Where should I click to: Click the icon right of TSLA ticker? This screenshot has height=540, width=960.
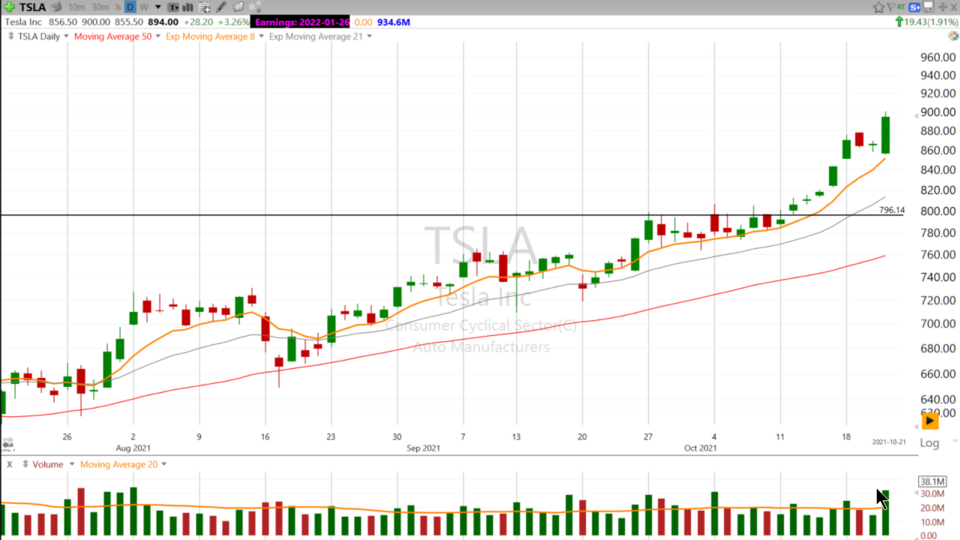(x=56, y=7)
